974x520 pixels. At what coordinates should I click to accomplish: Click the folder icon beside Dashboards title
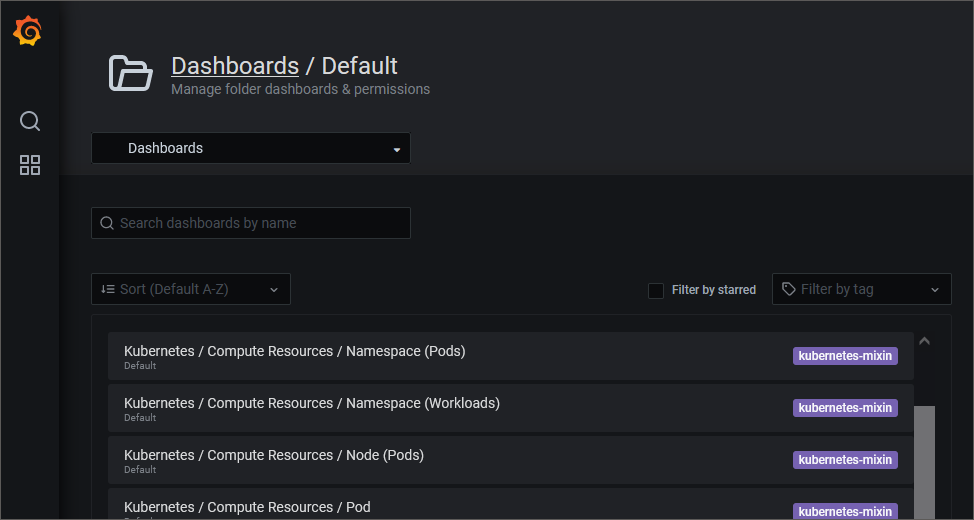click(x=131, y=74)
